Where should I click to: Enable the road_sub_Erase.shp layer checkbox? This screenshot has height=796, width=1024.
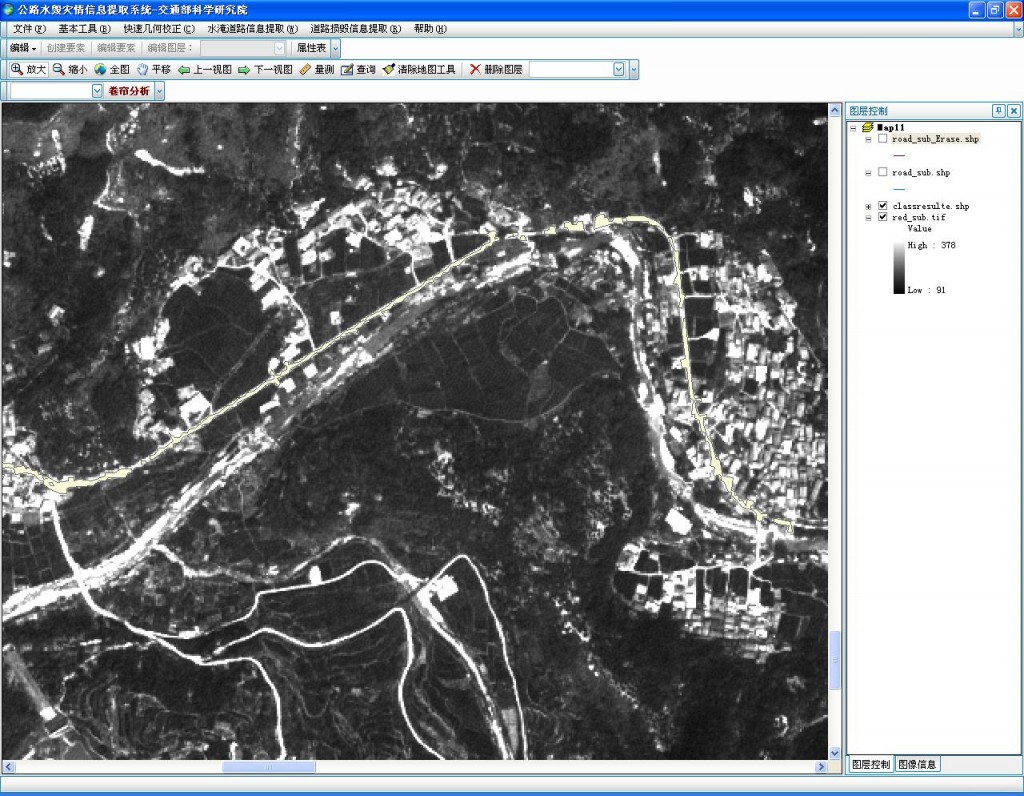point(882,139)
